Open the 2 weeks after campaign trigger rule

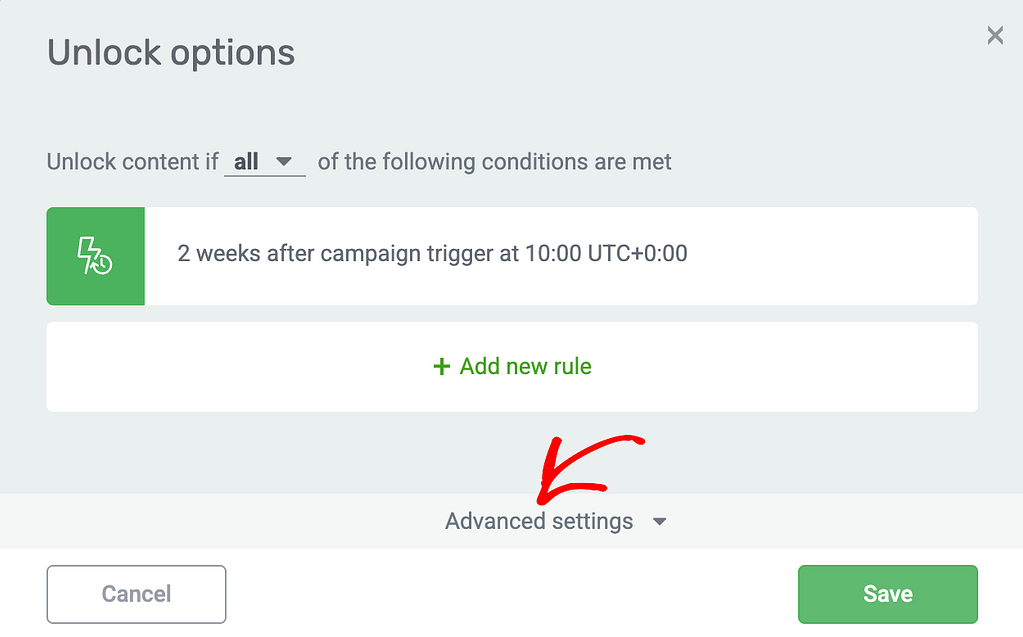512,256
